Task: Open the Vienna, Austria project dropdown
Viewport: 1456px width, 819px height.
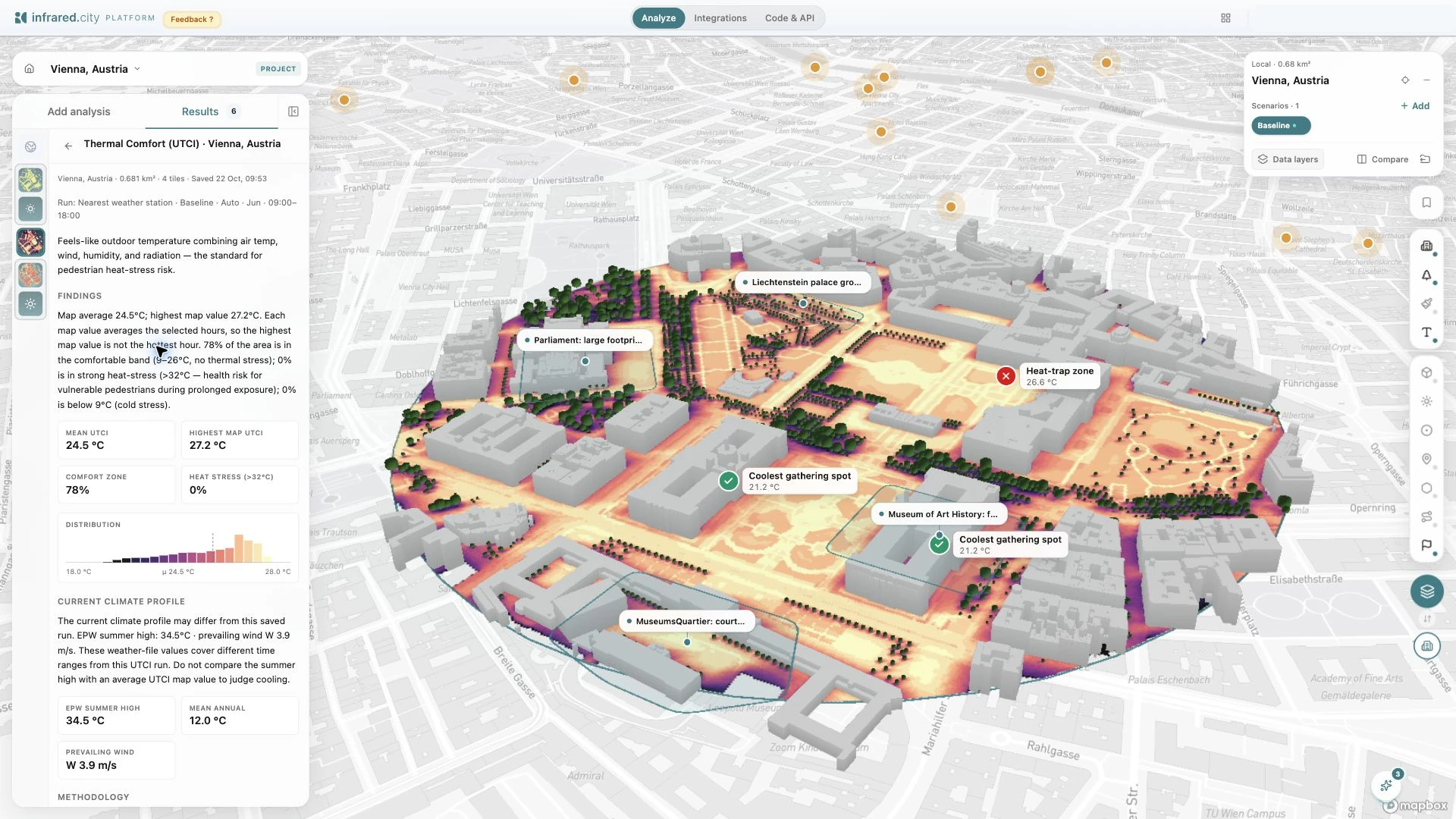Action: (96, 69)
